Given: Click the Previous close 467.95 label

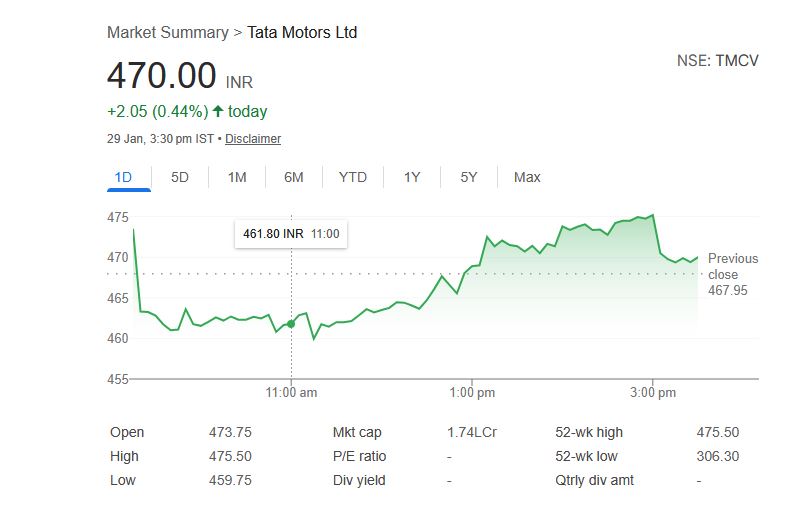Looking at the screenshot, I should tap(732, 274).
